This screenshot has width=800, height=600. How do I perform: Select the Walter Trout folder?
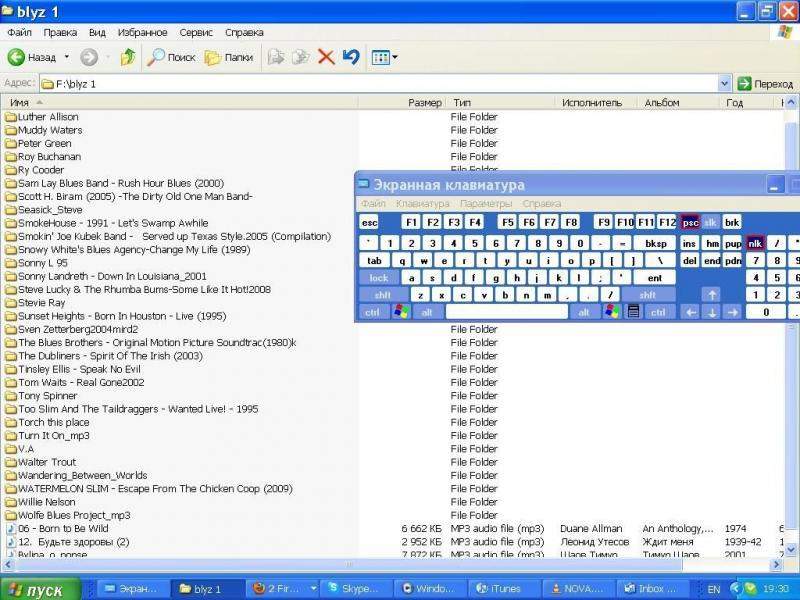(41, 462)
